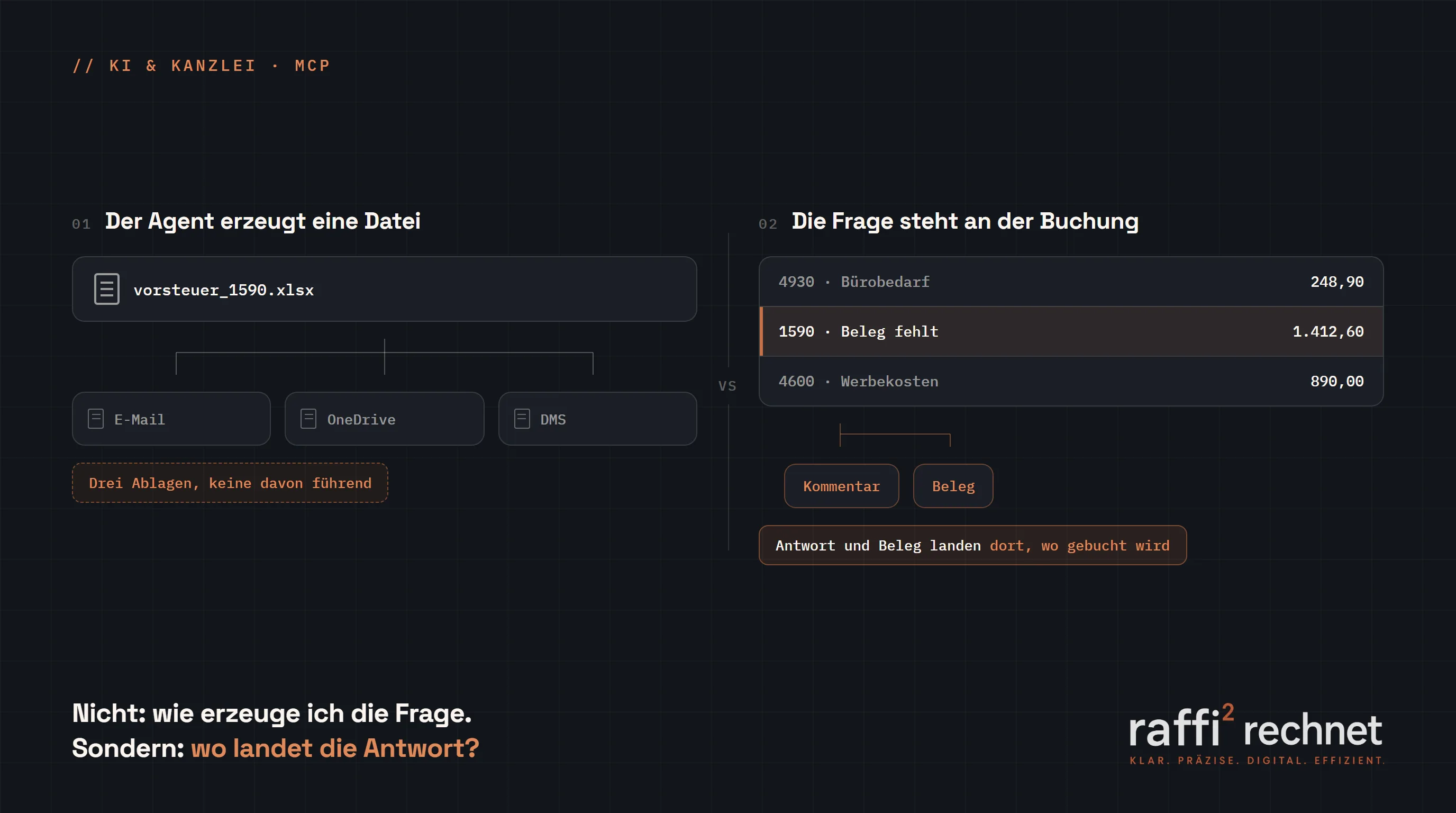Click the file icon in the DMS box
Viewport: 1456px width, 813px height.
pos(522,419)
